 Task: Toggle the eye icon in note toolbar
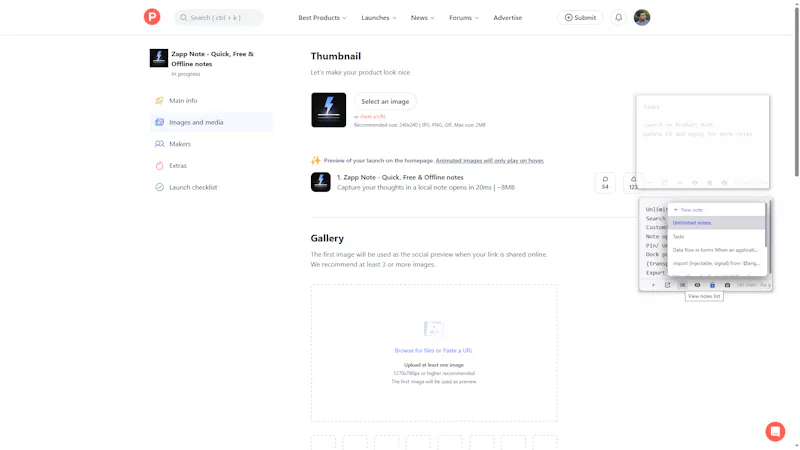tap(697, 285)
